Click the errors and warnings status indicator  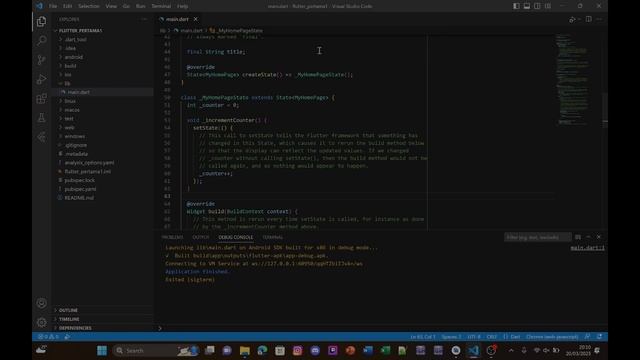49,337
